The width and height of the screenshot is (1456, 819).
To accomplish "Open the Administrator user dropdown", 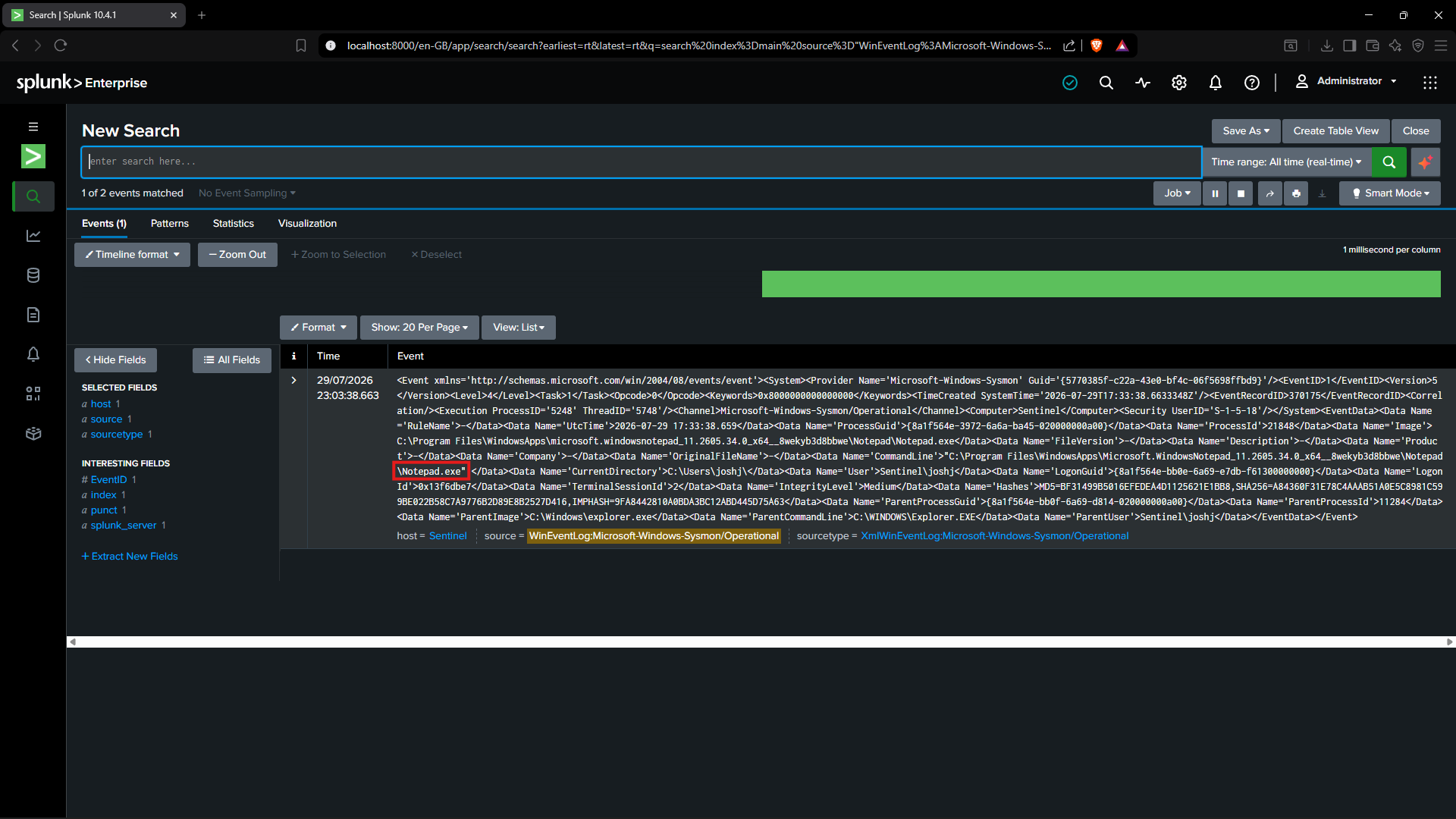I will [x=1346, y=81].
